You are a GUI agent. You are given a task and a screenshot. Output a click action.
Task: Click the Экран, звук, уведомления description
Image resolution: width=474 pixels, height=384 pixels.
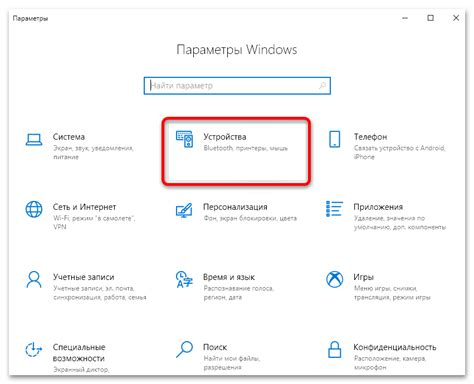point(93,152)
